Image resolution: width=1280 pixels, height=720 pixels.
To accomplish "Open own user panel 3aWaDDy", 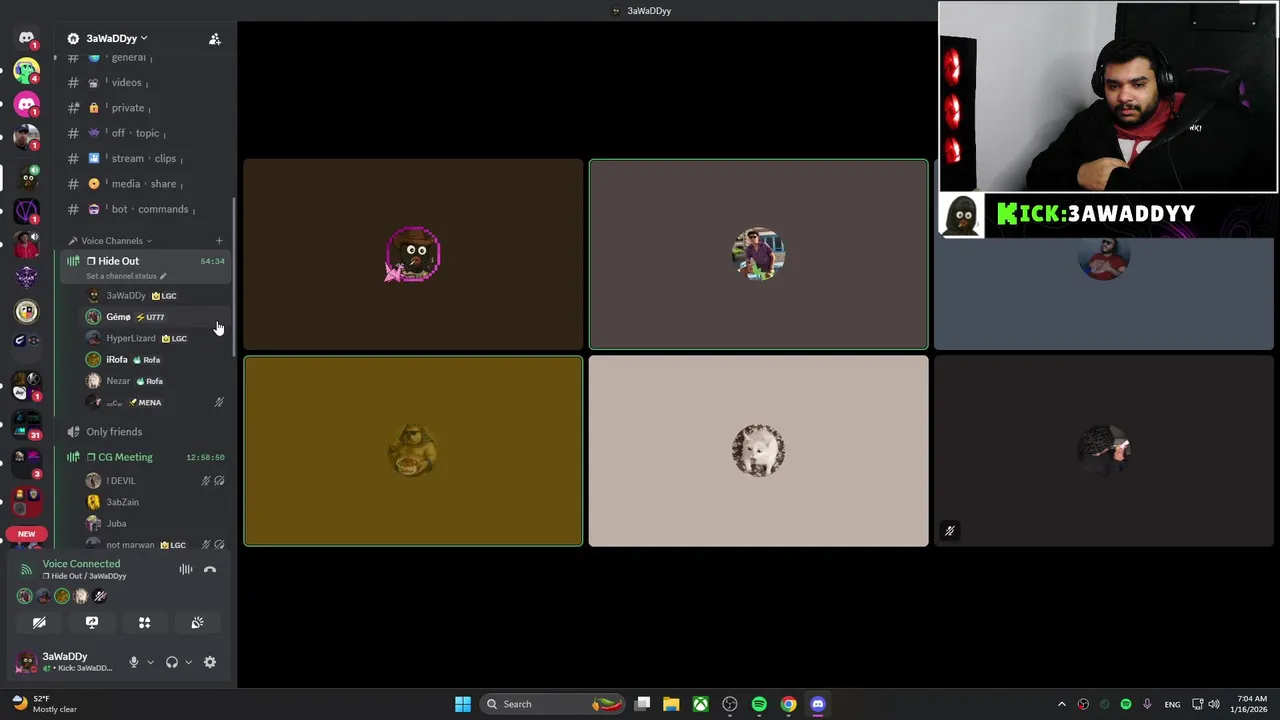I will [x=65, y=662].
